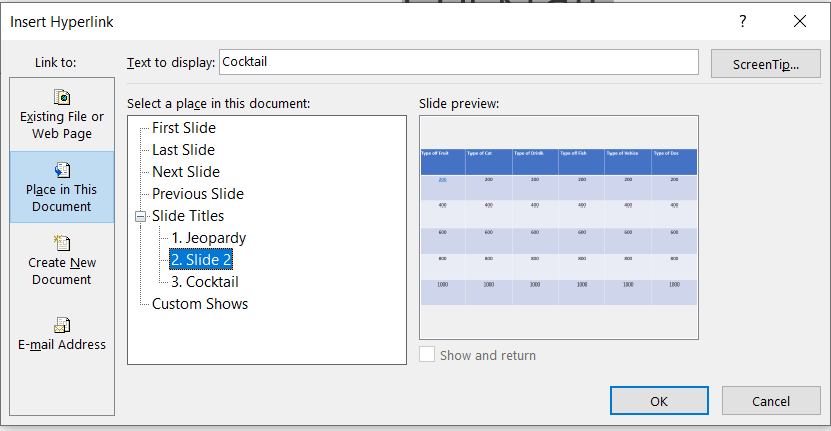Select Last Slide in the list
This screenshot has width=831, height=431.
(x=183, y=150)
